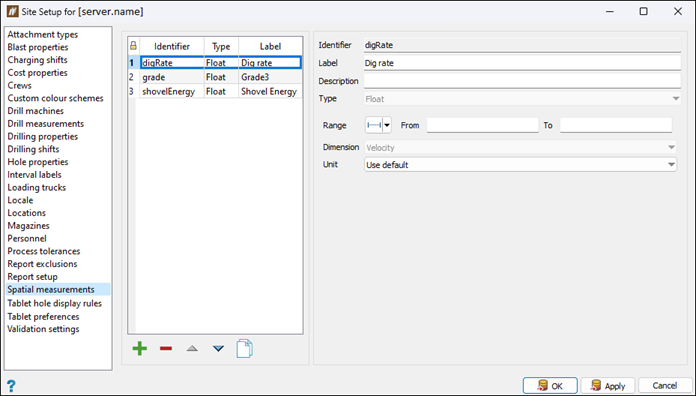The height and width of the screenshot is (396, 696).
Task: Move selected row up with grey arrow
Action: [192, 348]
